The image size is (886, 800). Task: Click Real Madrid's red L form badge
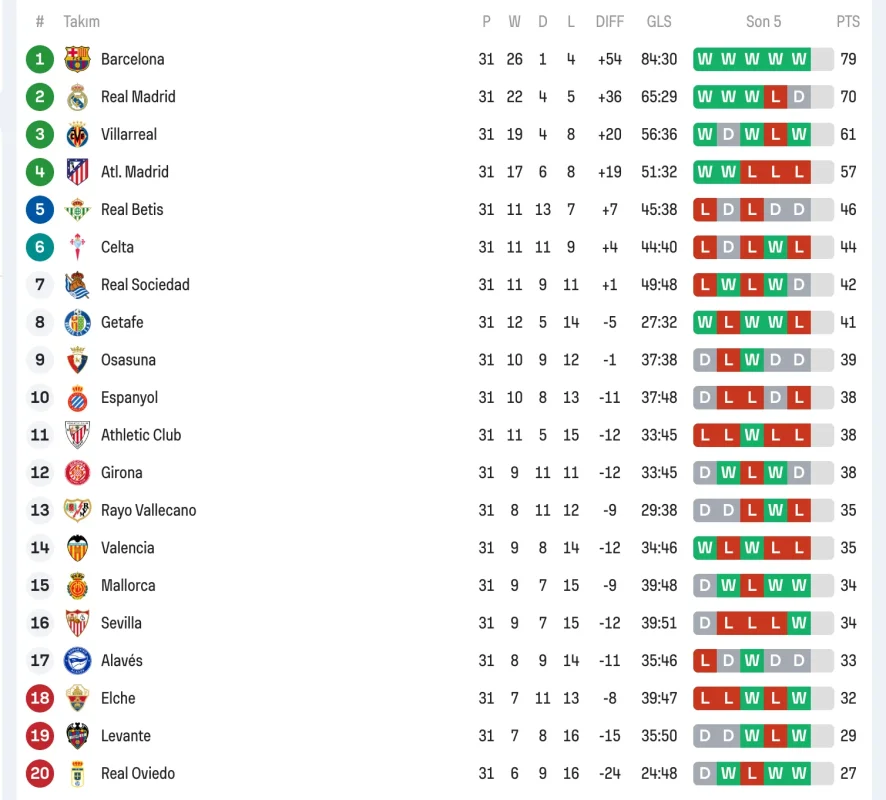click(x=775, y=97)
